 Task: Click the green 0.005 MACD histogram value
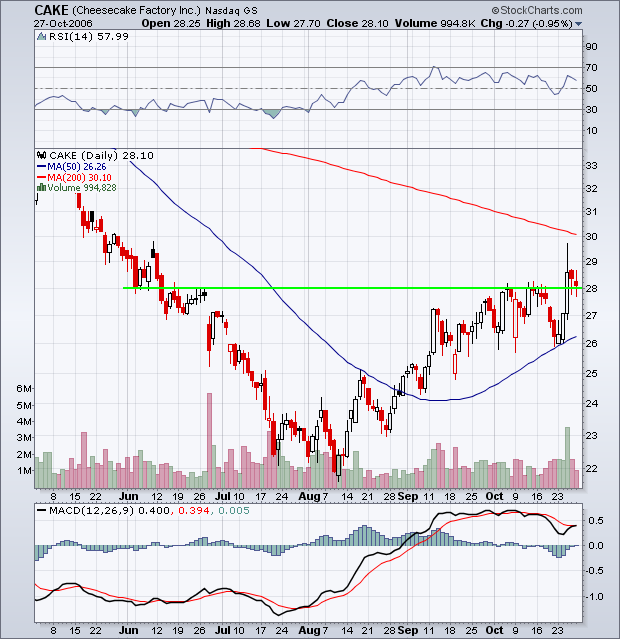pos(234,511)
